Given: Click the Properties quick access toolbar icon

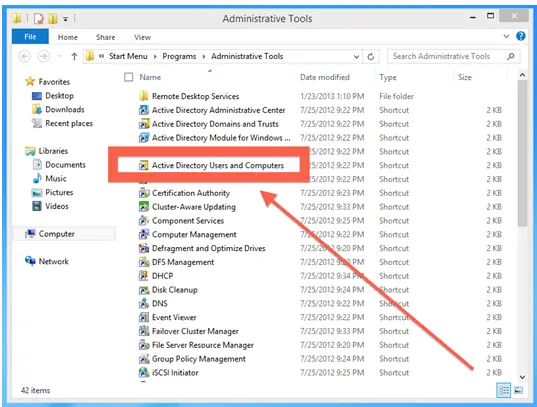Looking at the screenshot, I should (39, 18).
